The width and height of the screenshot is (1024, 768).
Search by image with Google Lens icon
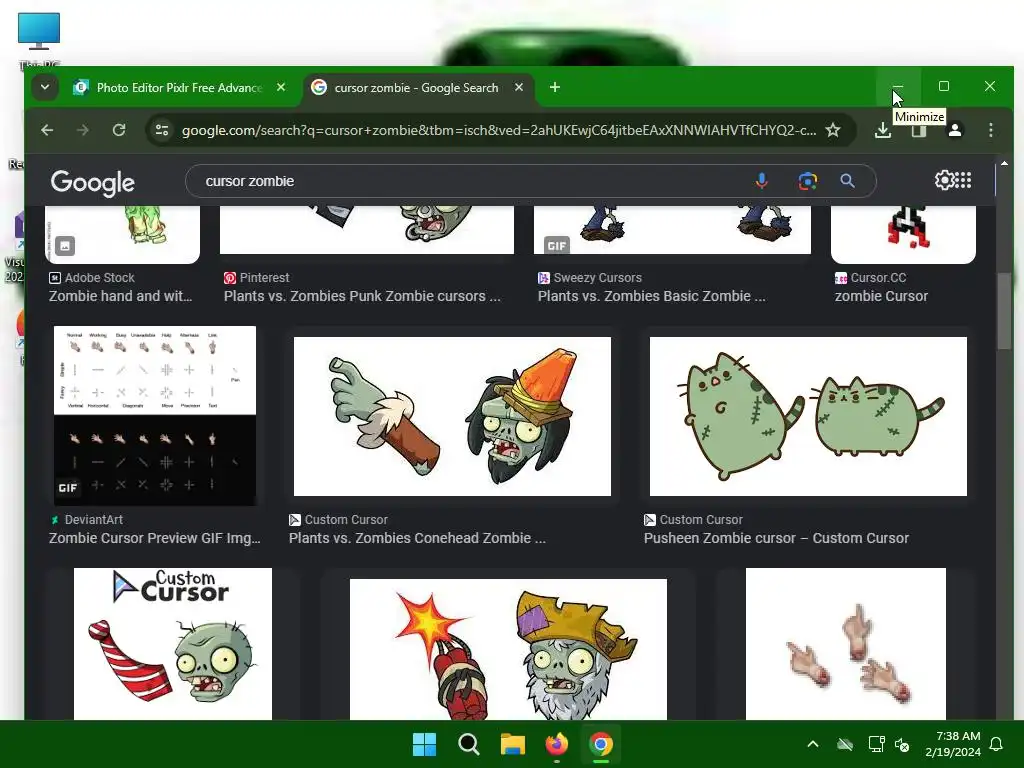point(808,181)
